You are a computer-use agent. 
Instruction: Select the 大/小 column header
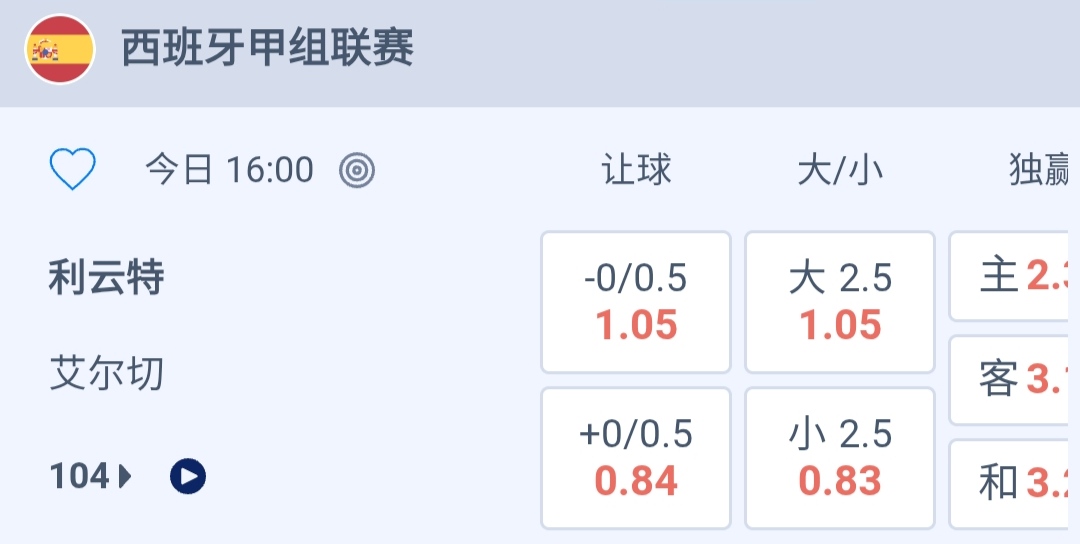840,170
